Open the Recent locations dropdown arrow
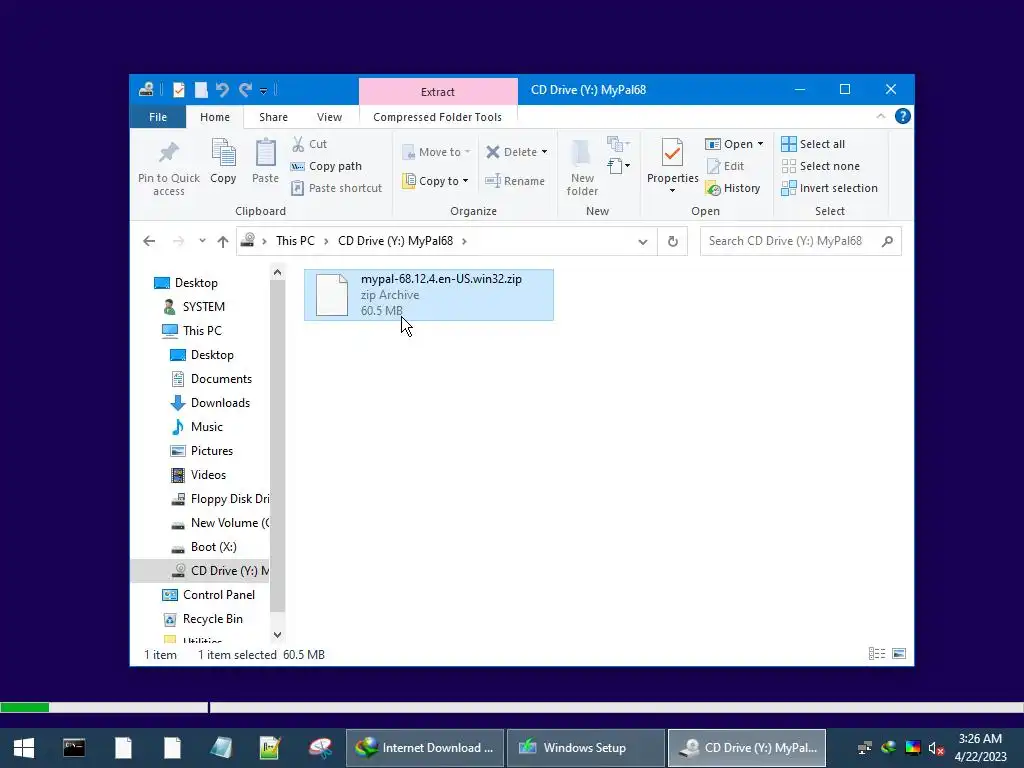This screenshot has width=1024, height=768. [202, 241]
